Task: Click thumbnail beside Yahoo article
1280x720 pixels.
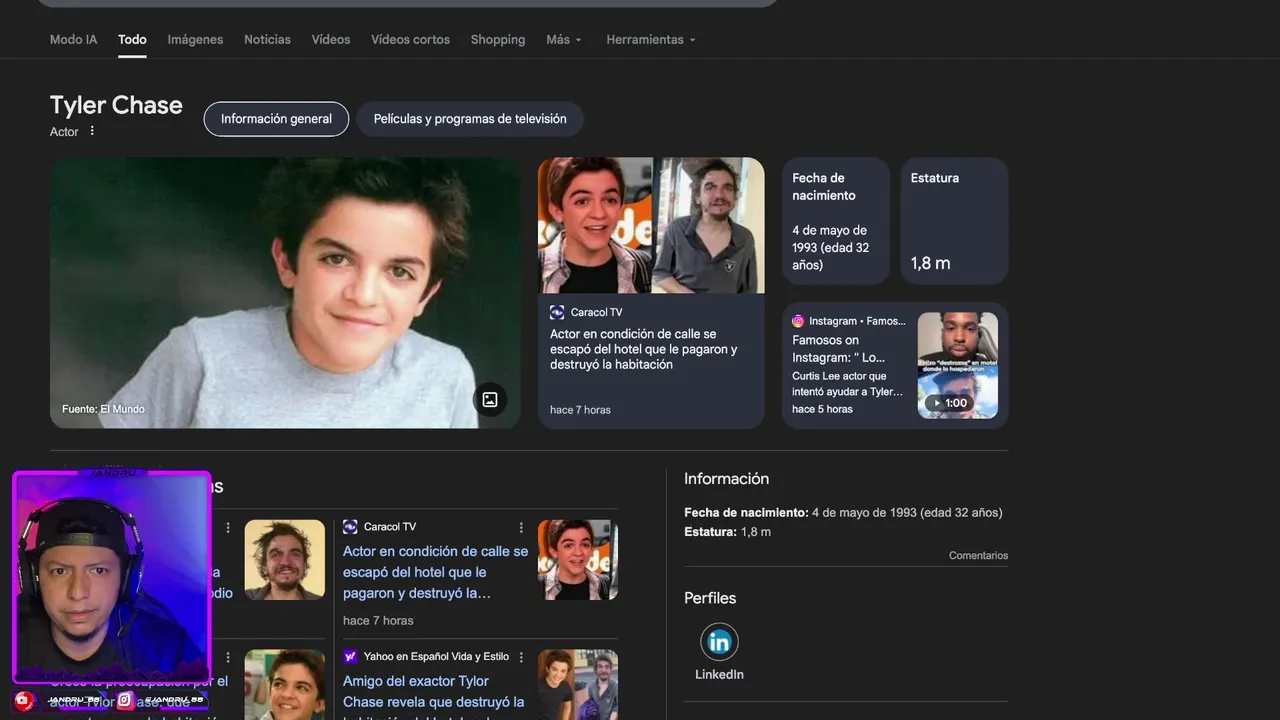Action: (578, 685)
